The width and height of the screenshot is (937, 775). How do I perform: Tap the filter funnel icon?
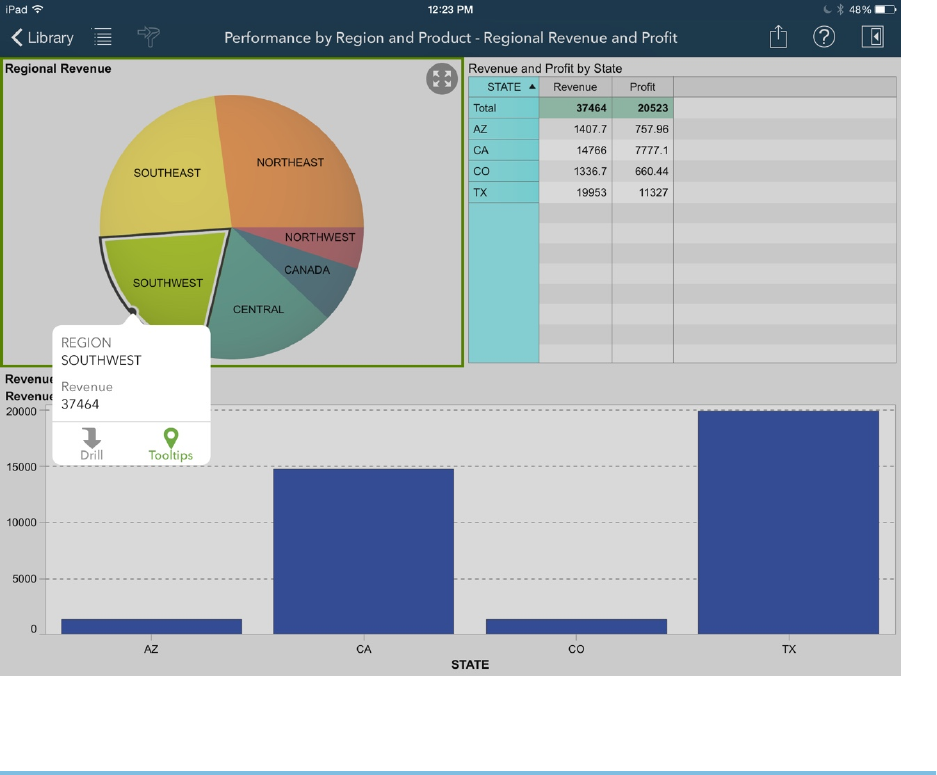pyautogui.click(x=148, y=38)
